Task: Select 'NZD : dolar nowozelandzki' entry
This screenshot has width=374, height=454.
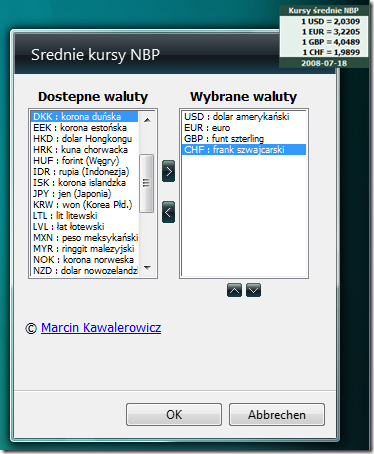Action: [84, 270]
